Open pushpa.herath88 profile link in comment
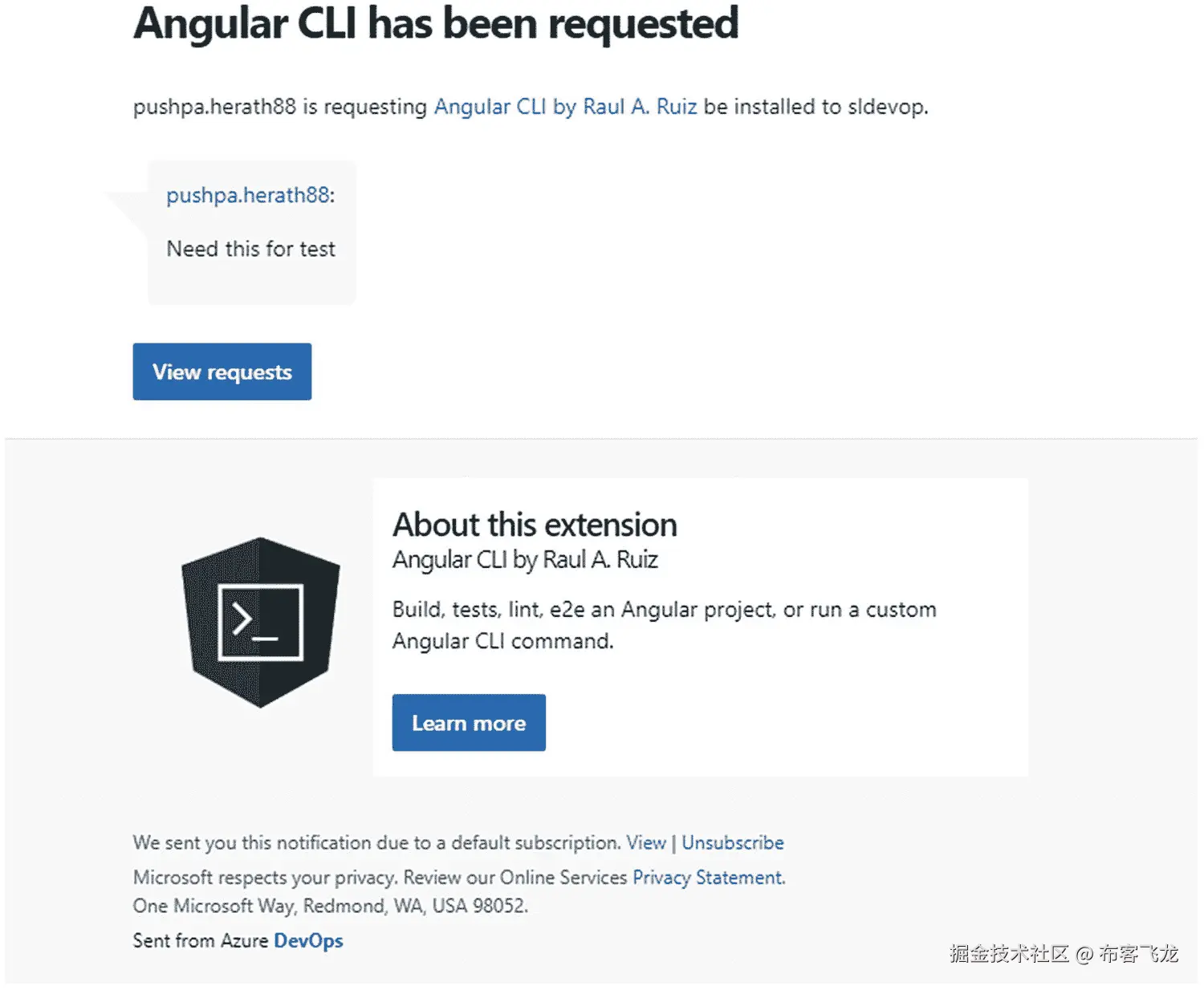 tap(248, 195)
